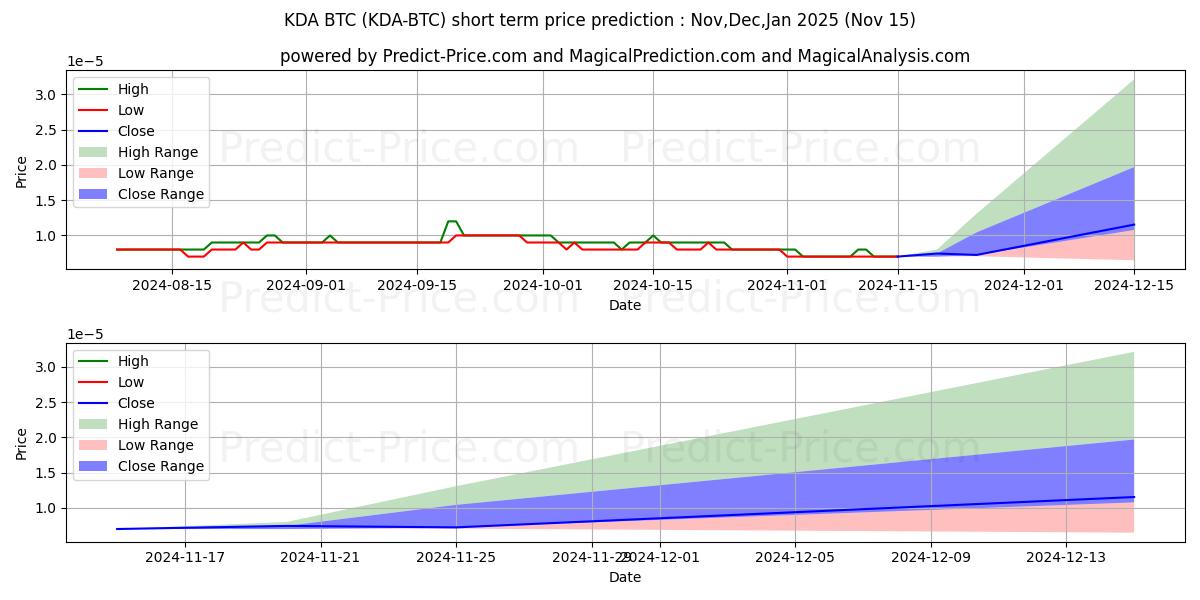
Task: Click the green High peak near 2024-09-15
Action: coord(452,221)
